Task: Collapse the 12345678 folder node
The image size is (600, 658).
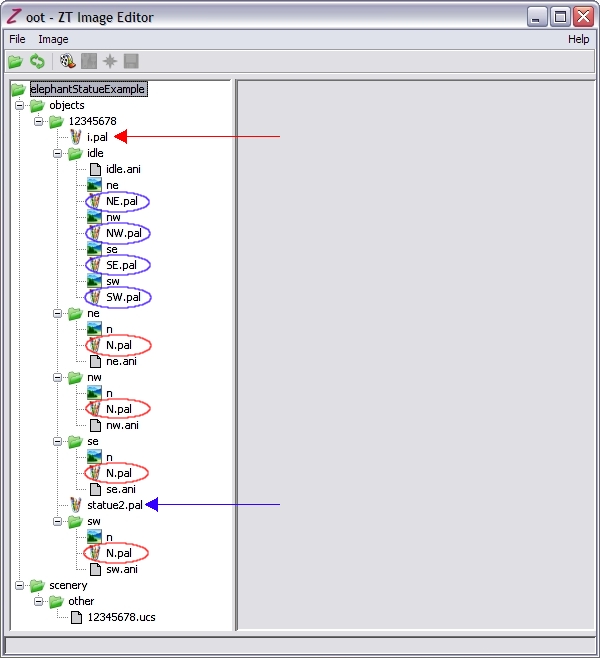Action: 38,121
